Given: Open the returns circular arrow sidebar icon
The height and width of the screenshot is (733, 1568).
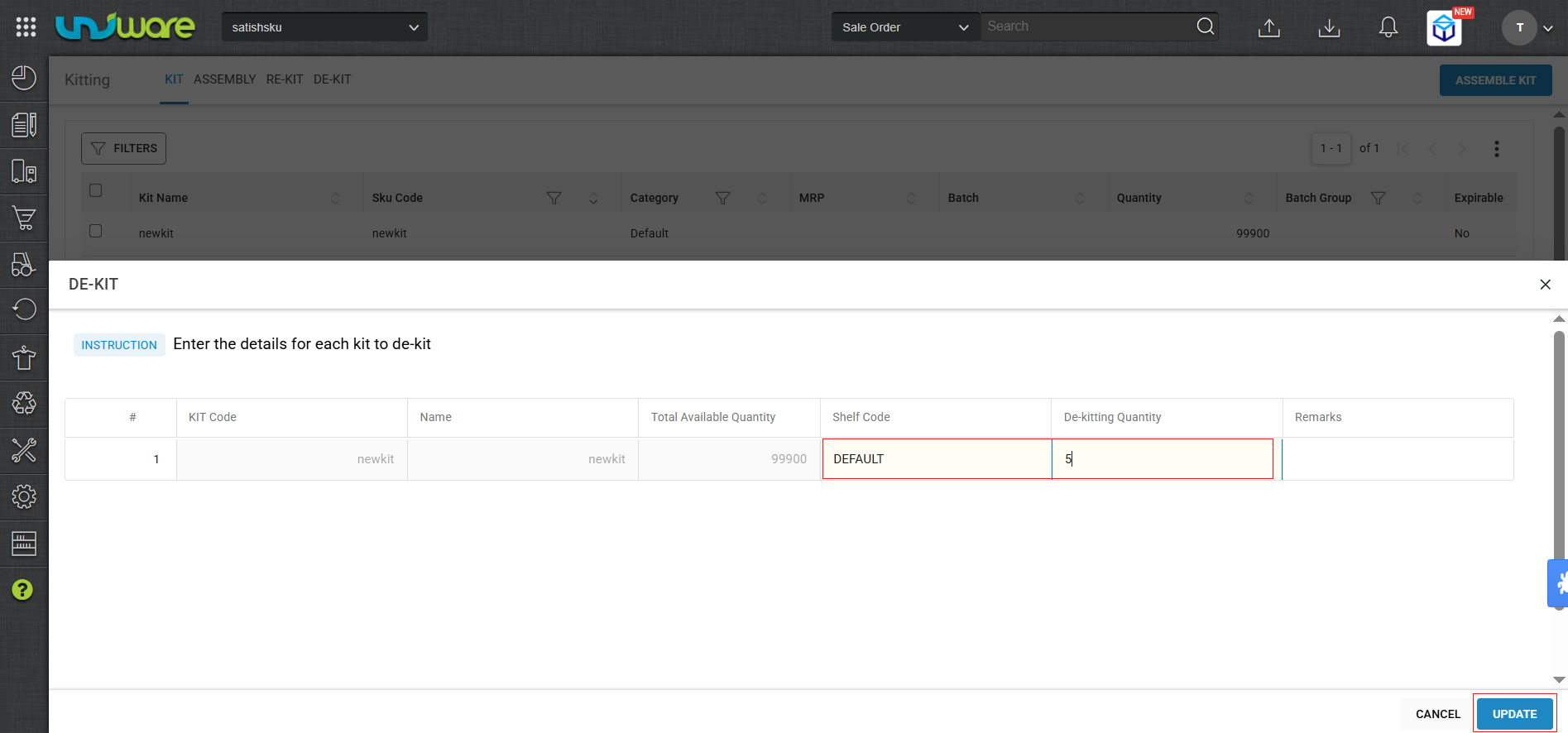Looking at the screenshot, I should pyautogui.click(x=24, y=310).
